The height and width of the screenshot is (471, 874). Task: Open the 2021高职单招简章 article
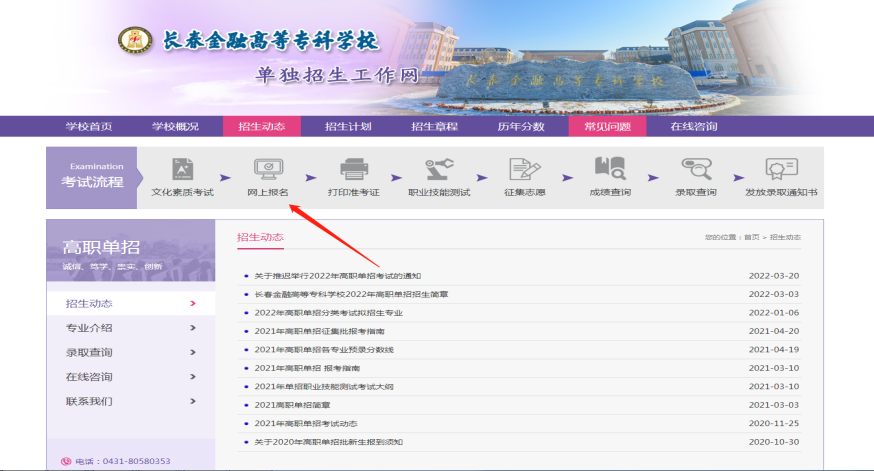point(293,405)
